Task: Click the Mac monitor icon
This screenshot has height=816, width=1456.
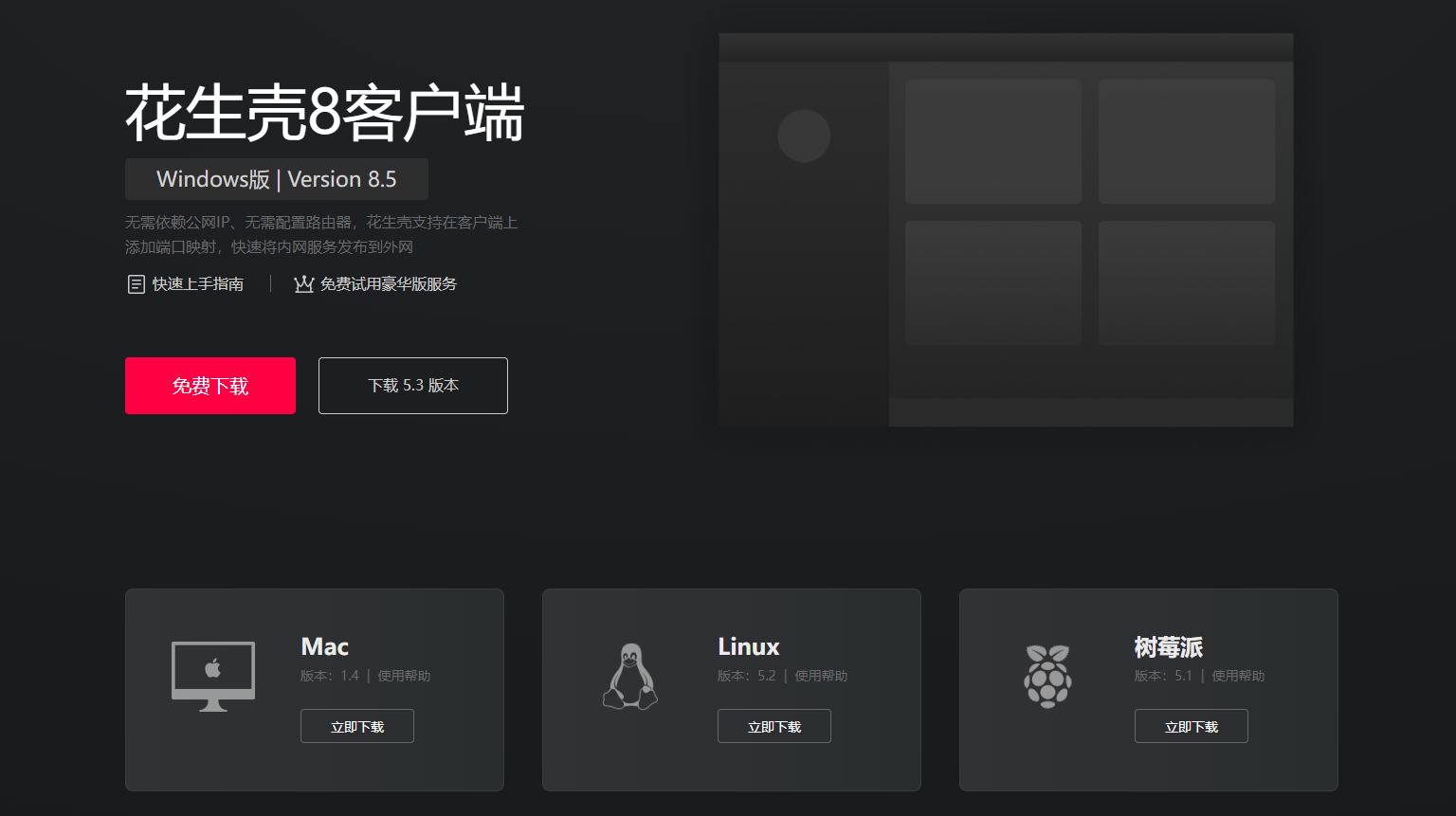Action: click(213, 677)
